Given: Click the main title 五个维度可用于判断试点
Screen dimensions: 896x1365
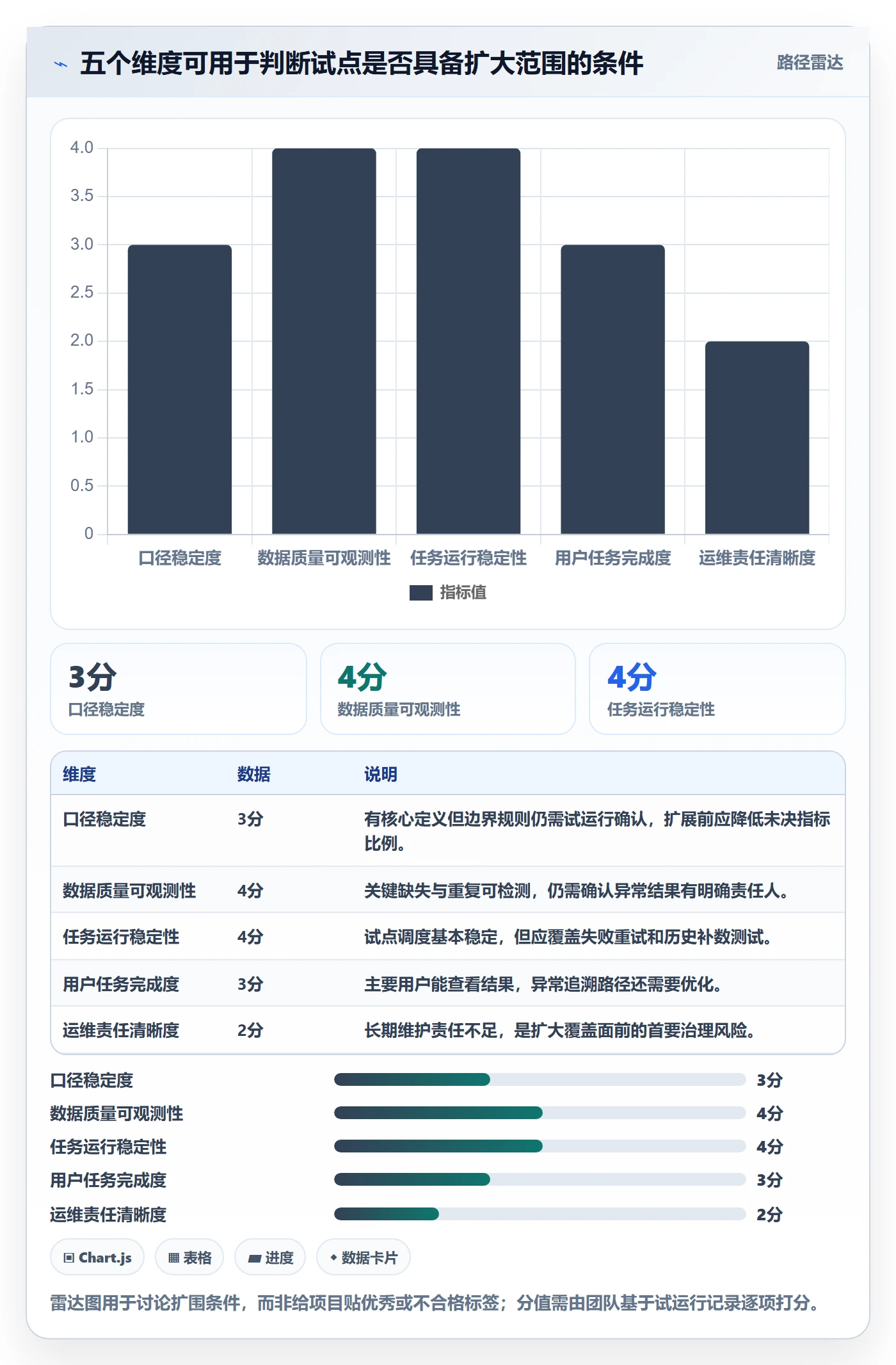Looking at the screenshot, I should [x=362, y=63].
